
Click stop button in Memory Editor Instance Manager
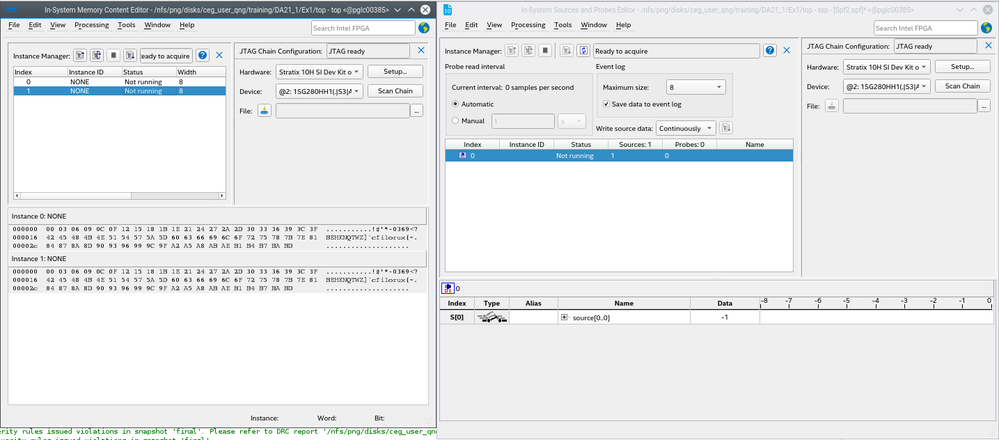pos(113,56)
